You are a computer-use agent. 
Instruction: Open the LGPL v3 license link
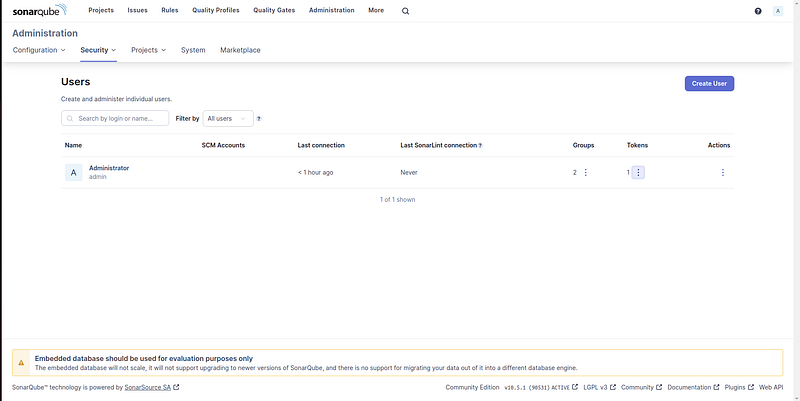599,387
